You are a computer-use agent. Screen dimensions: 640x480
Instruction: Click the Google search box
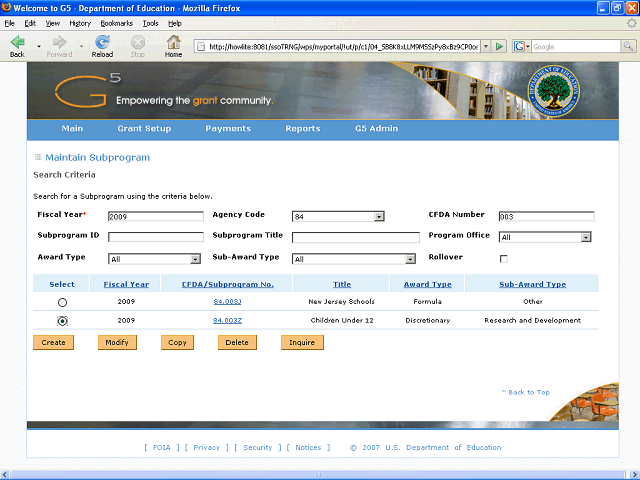(576, 47)
